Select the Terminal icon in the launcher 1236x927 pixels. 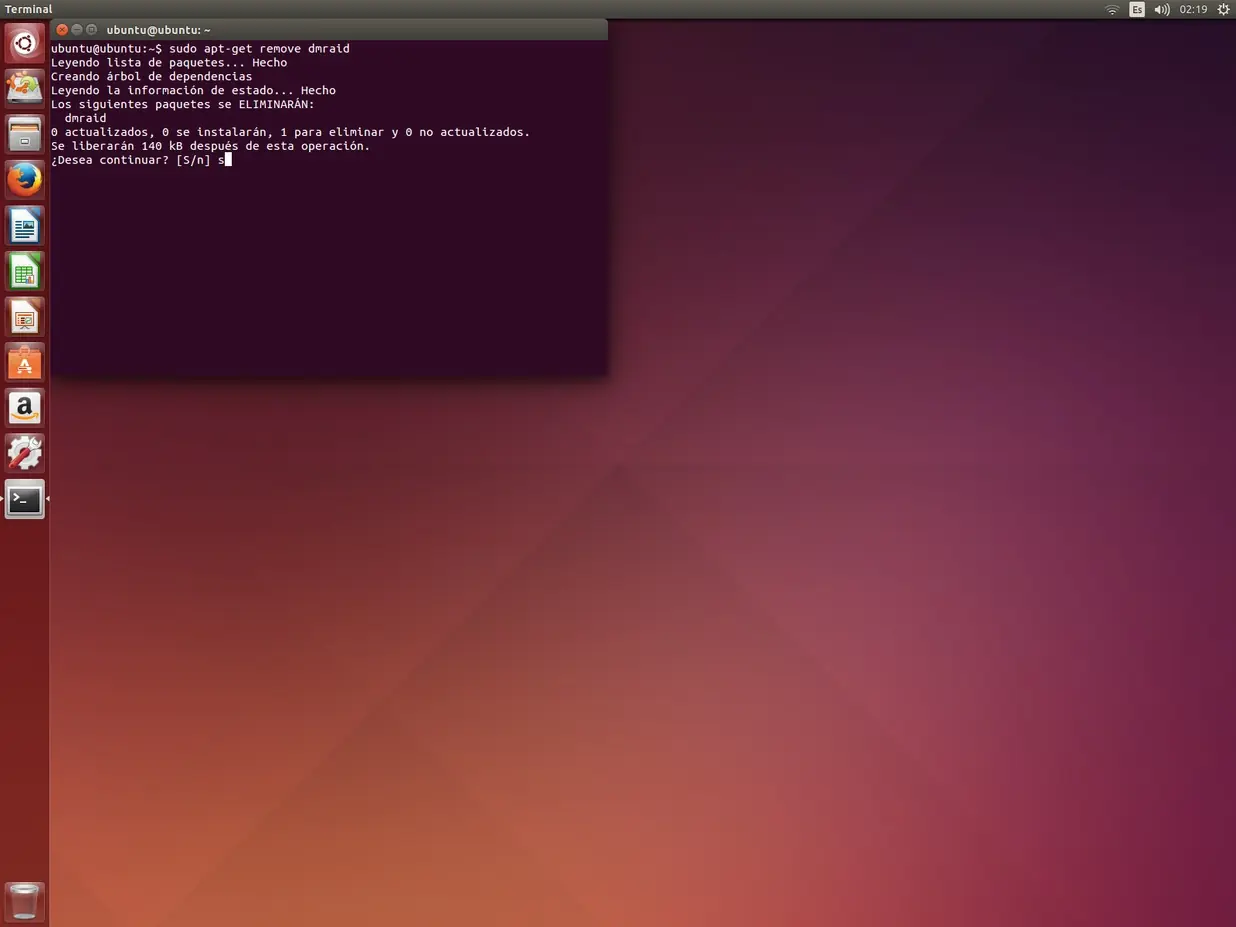tap(24, 499)
